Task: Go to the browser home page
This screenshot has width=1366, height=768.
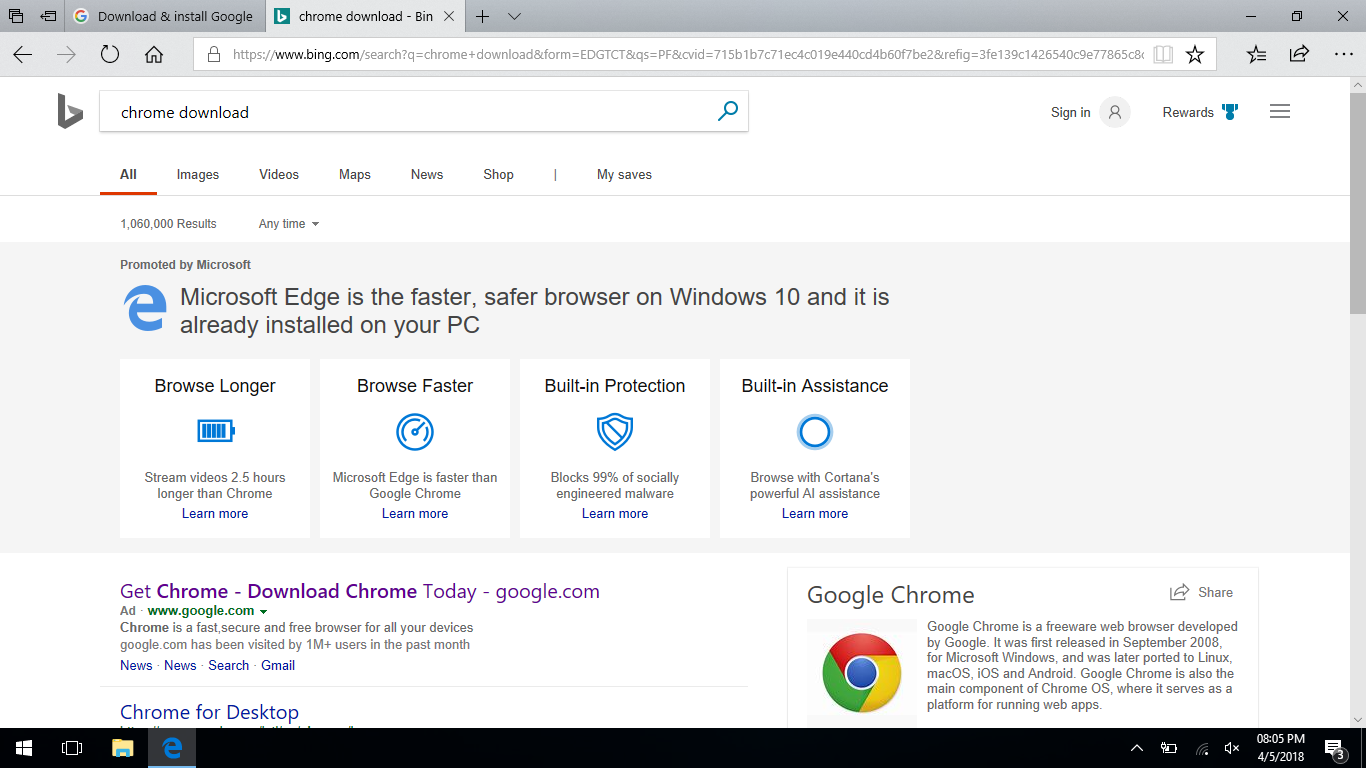Action: (x=154, y=55)
